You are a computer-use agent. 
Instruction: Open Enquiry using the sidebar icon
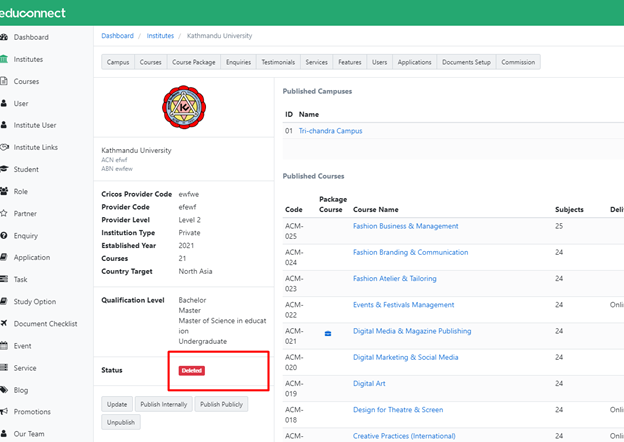tap(5, 235)
